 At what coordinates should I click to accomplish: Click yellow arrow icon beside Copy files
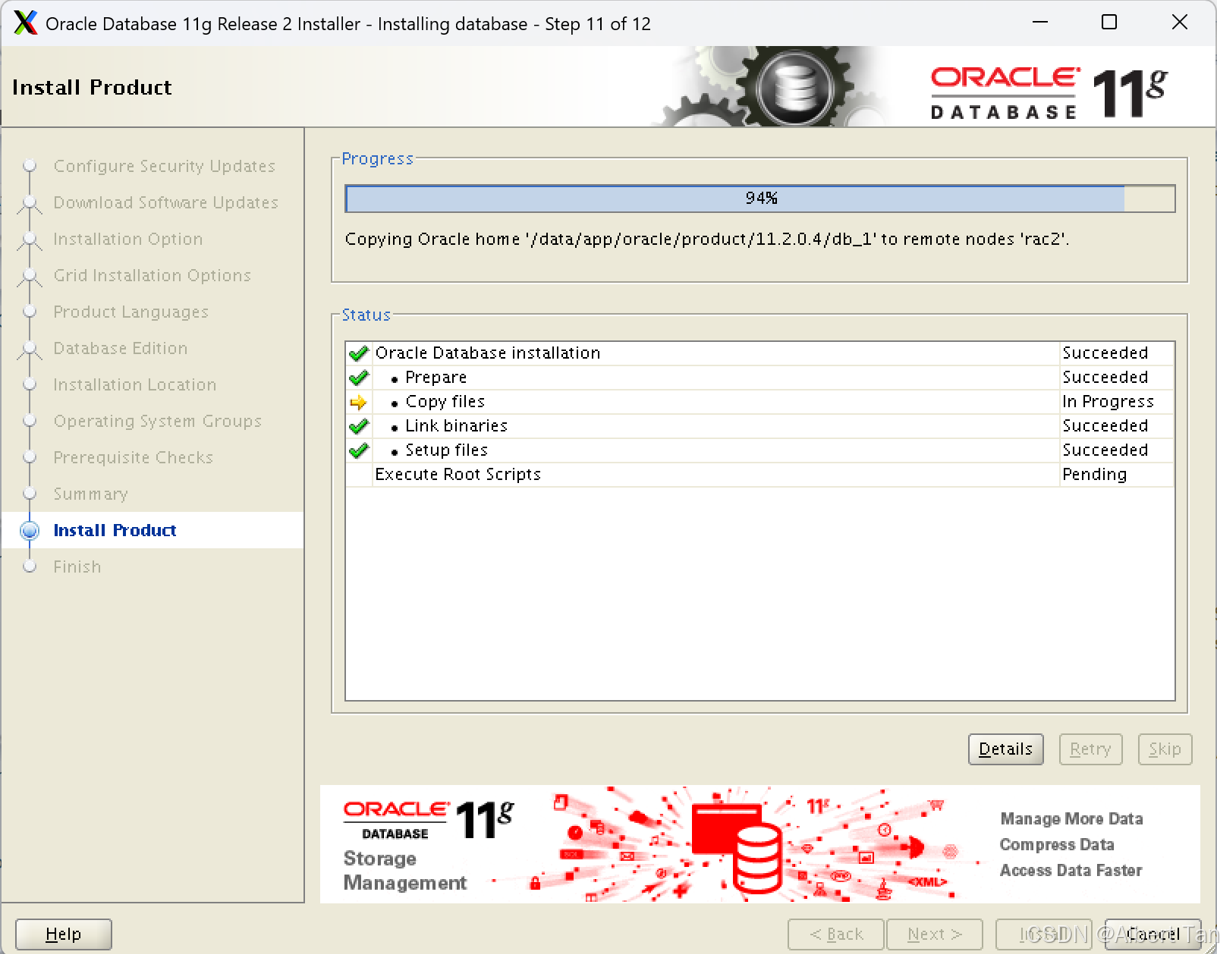[358, 402]
